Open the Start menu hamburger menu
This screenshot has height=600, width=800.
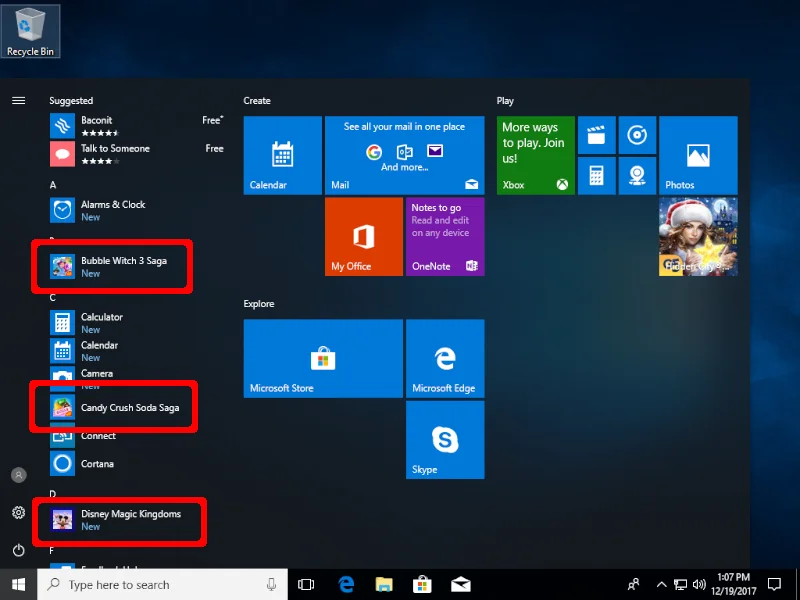(x=18, y=100)
